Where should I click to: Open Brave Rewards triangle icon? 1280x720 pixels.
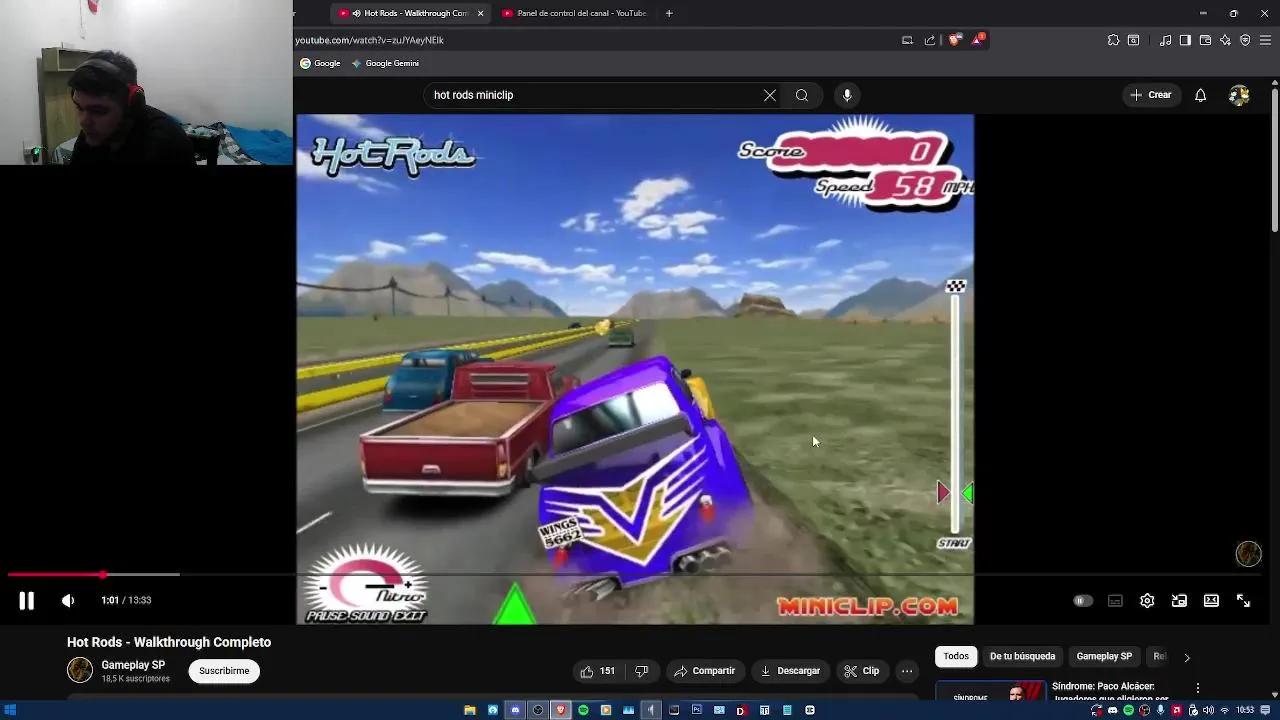pyautogui.click(x=978, y=40)
